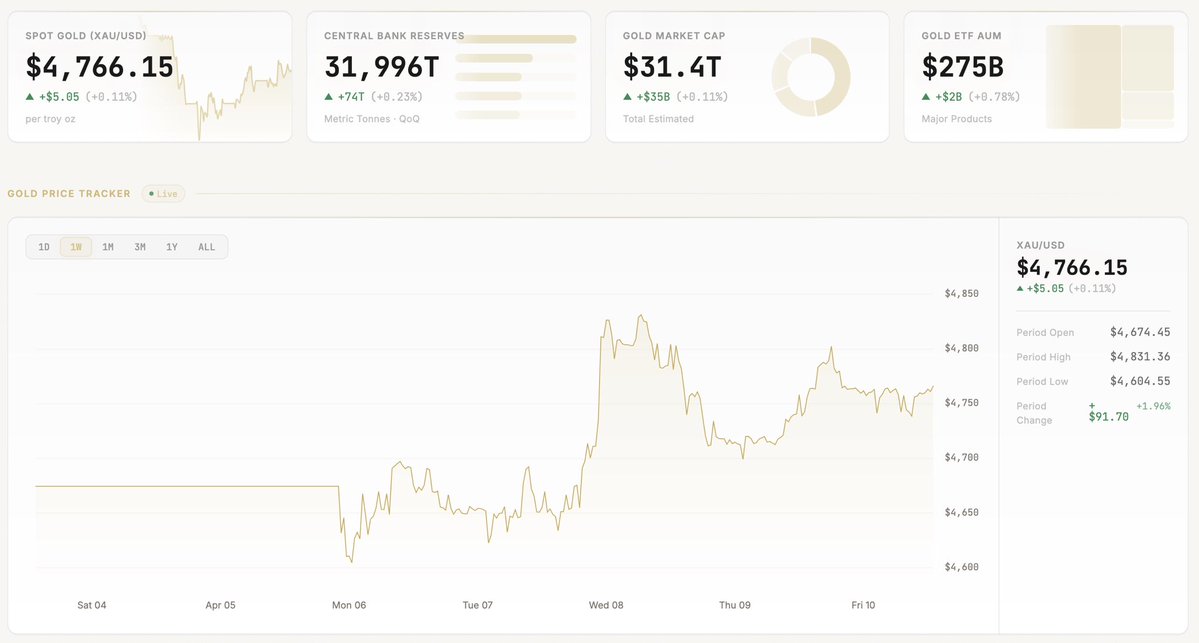Switch chart to 1W range

click(x=76, y=247)
